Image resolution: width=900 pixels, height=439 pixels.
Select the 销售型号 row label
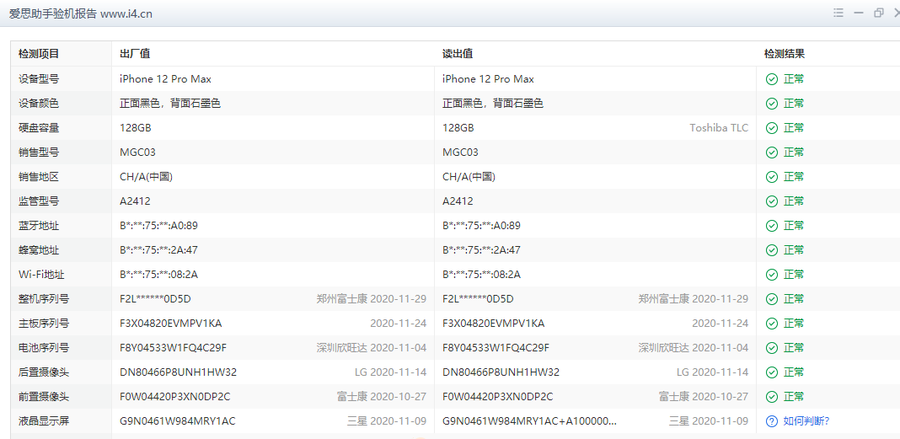pyautogui.click(x=38, y=153)
